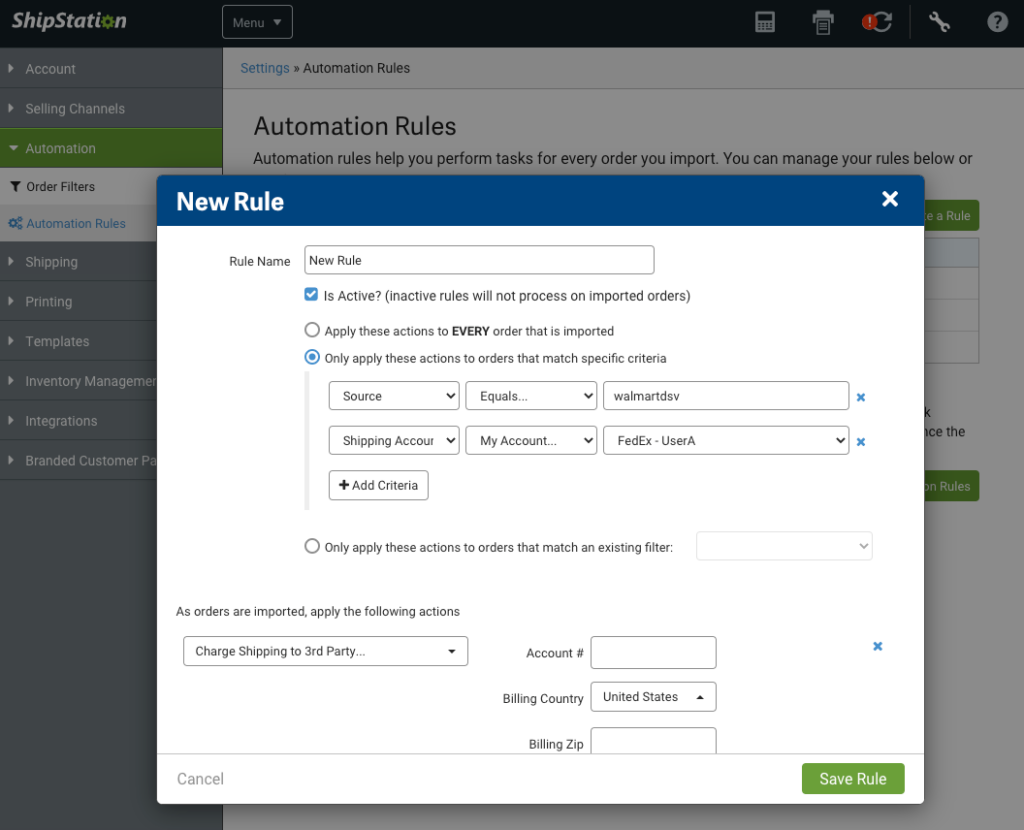This screenshot has height=830, width=1024.
Task: Click the Automation Rules gears icon
Action: tap(15, 223)
